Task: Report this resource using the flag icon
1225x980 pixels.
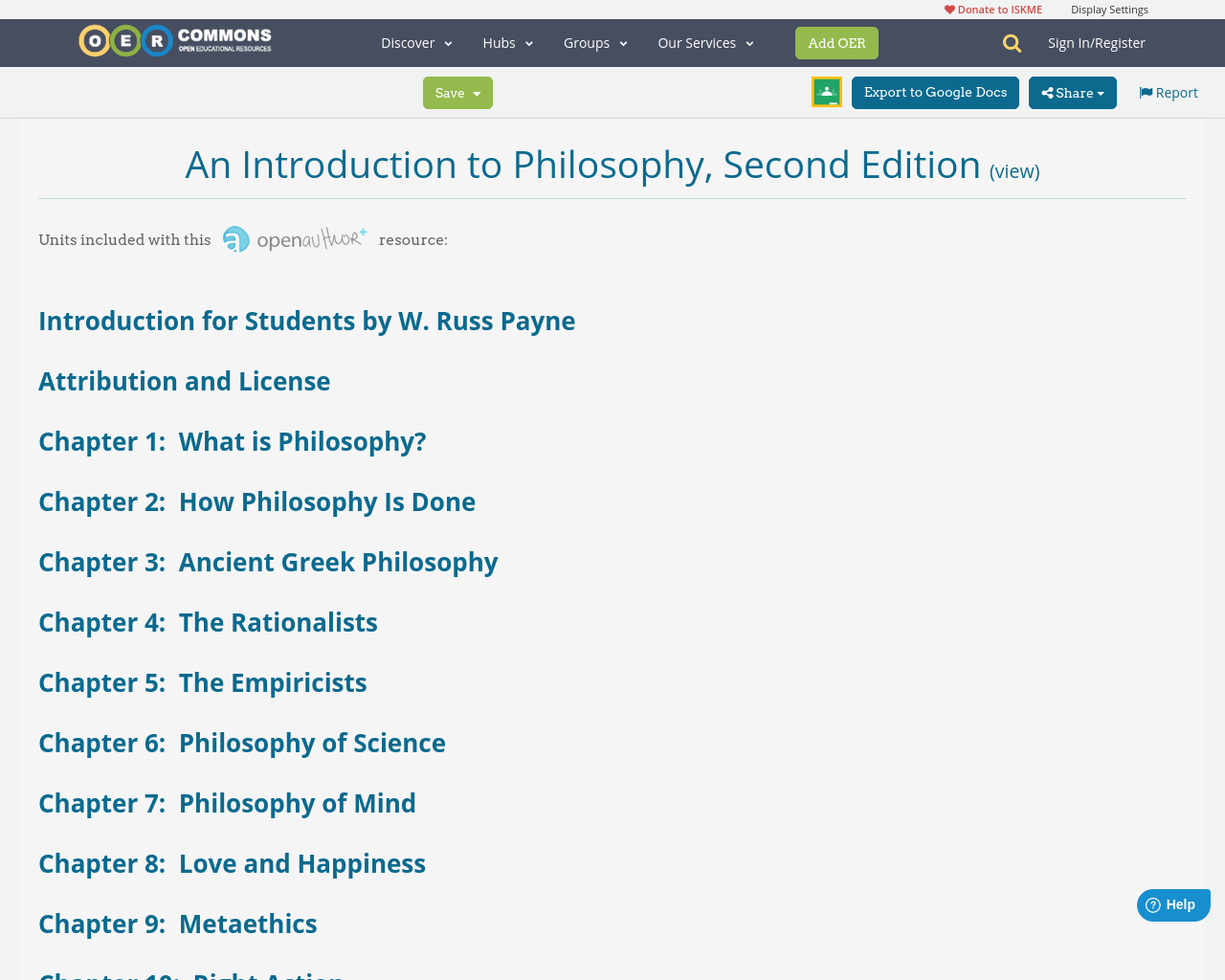Action: [x=1146, y=91]
